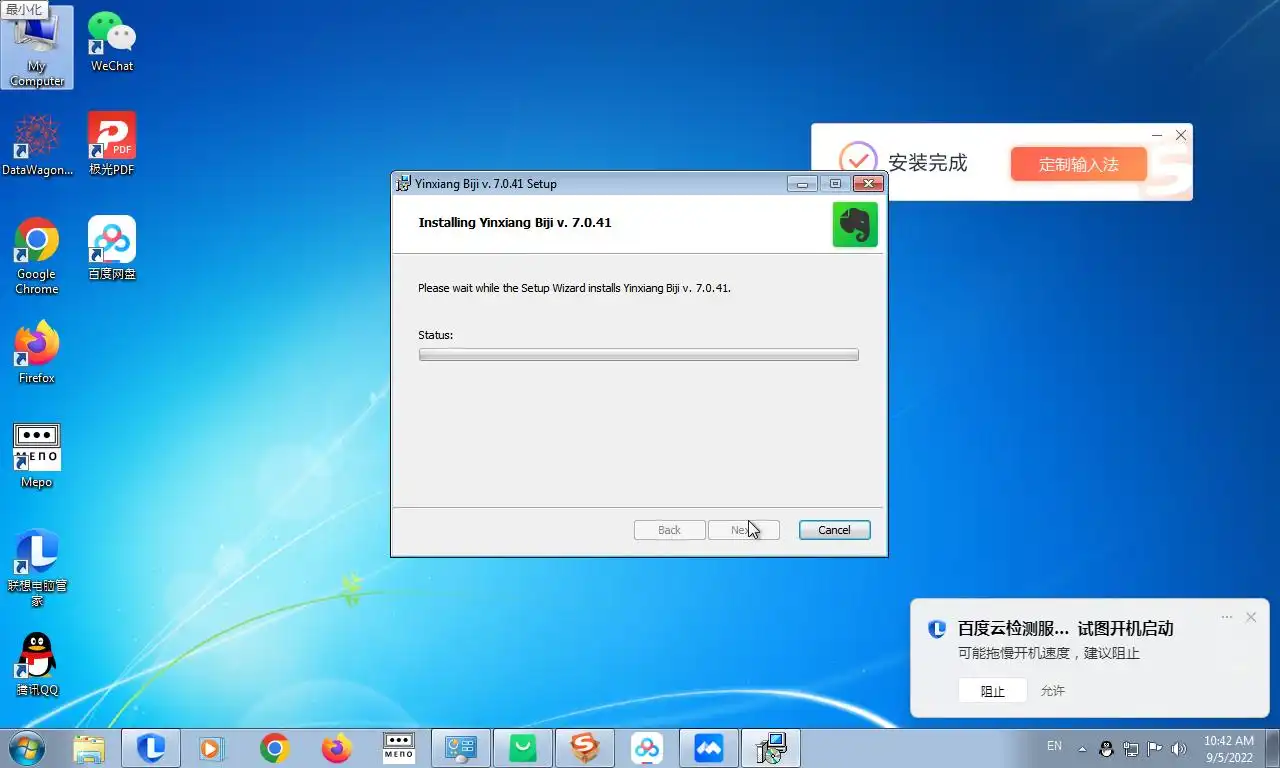Open Mepo from the taskbar

pos(399,748)
